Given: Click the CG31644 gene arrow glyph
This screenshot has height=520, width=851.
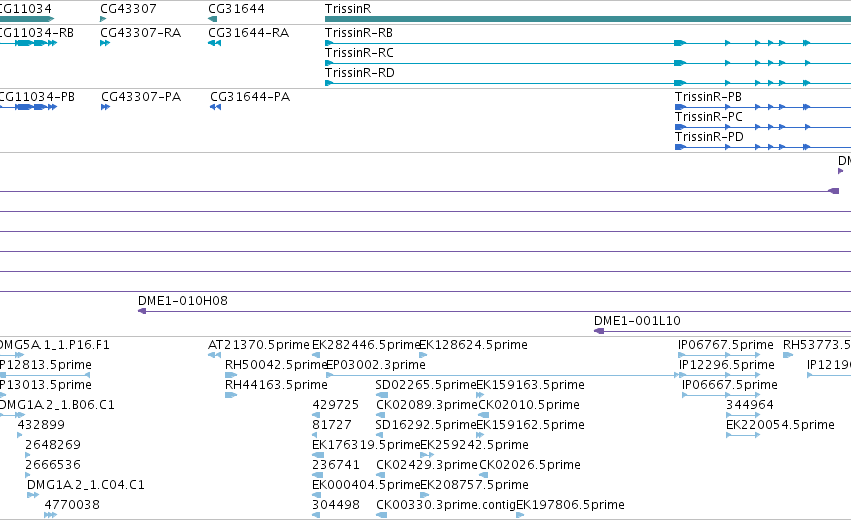Looking at the screenshot, I should click(212, 20).
